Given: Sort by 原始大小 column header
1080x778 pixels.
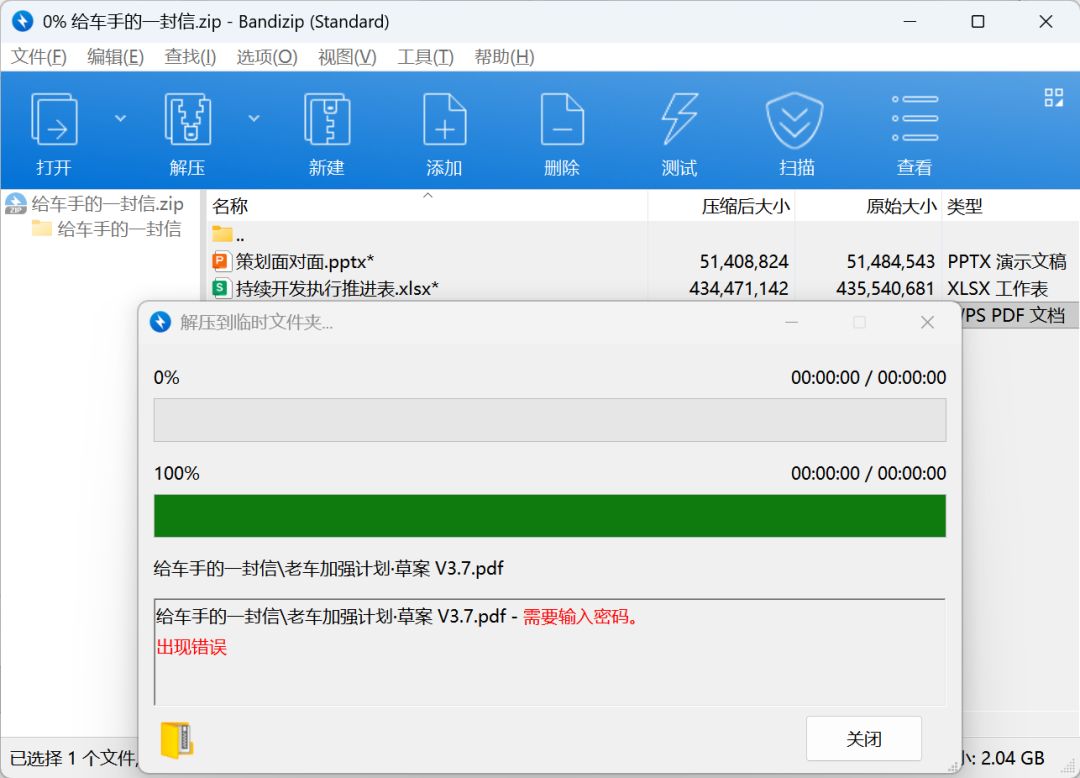Looking at the screenshot, I should (868, 206).
